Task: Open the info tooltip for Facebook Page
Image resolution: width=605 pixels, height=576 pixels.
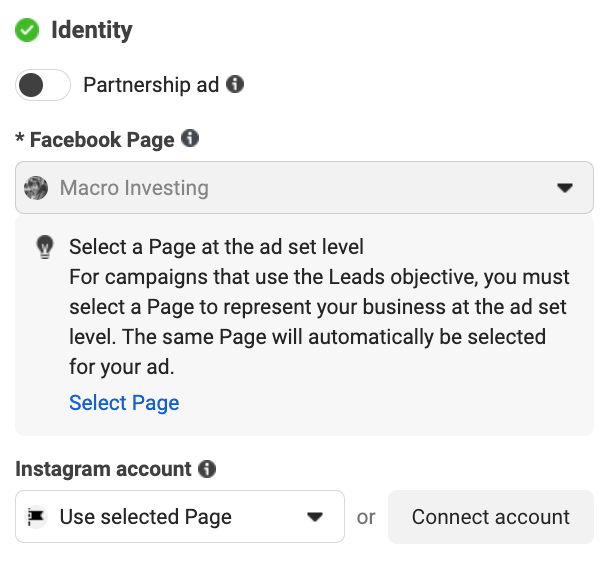Action: point(190,139)
